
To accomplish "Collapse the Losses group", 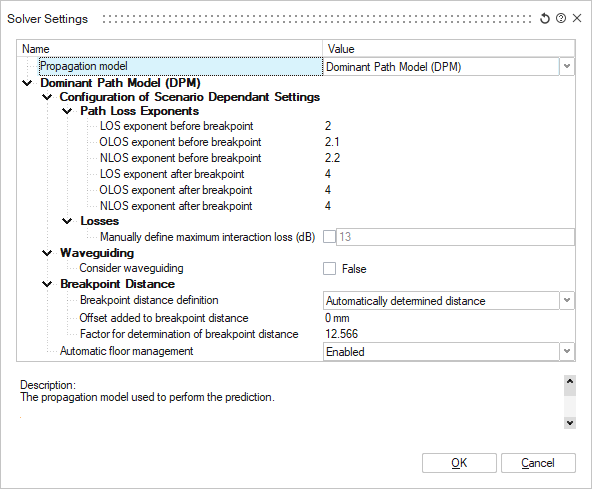I will coord(67,221).
